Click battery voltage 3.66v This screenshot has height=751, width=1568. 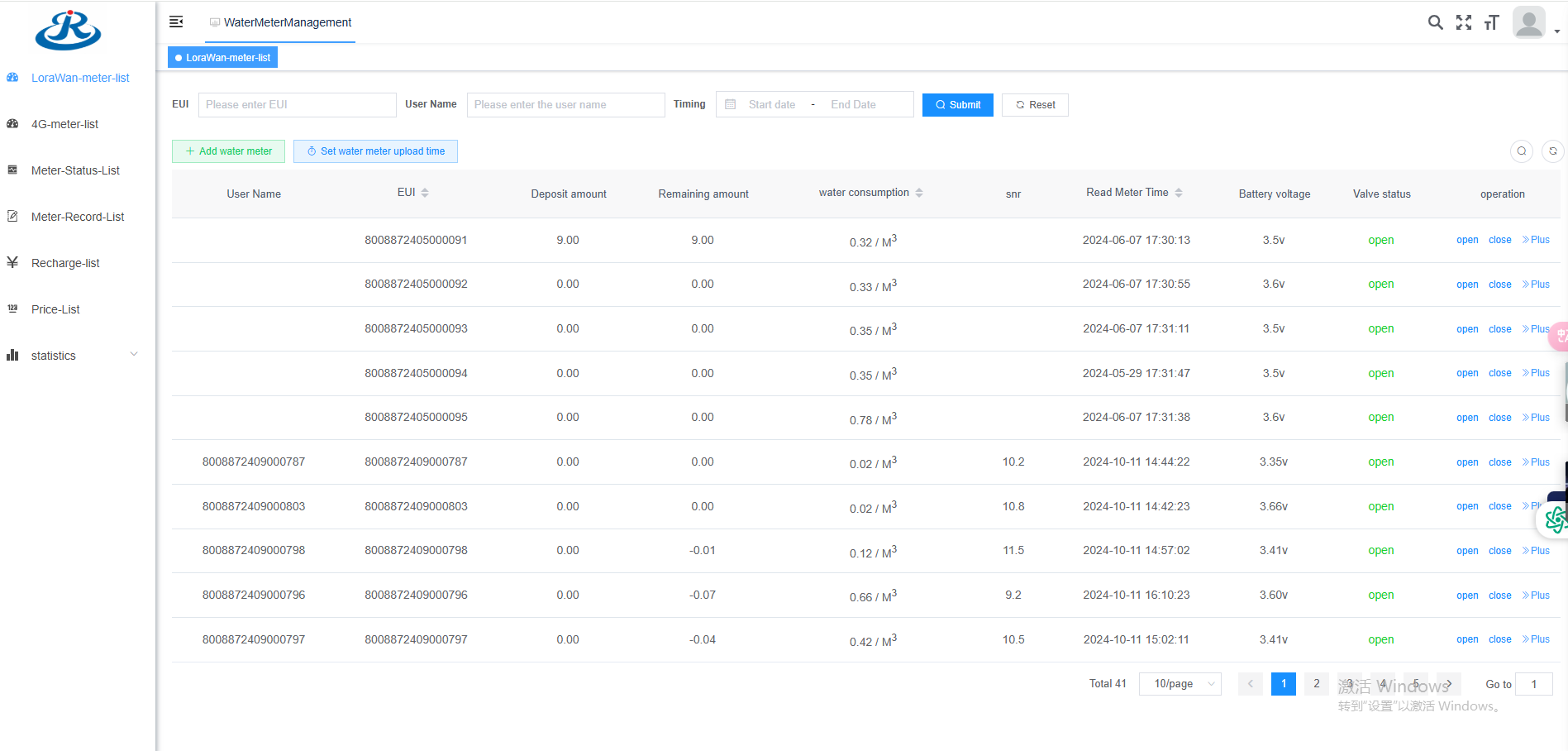coord(1274,506)
